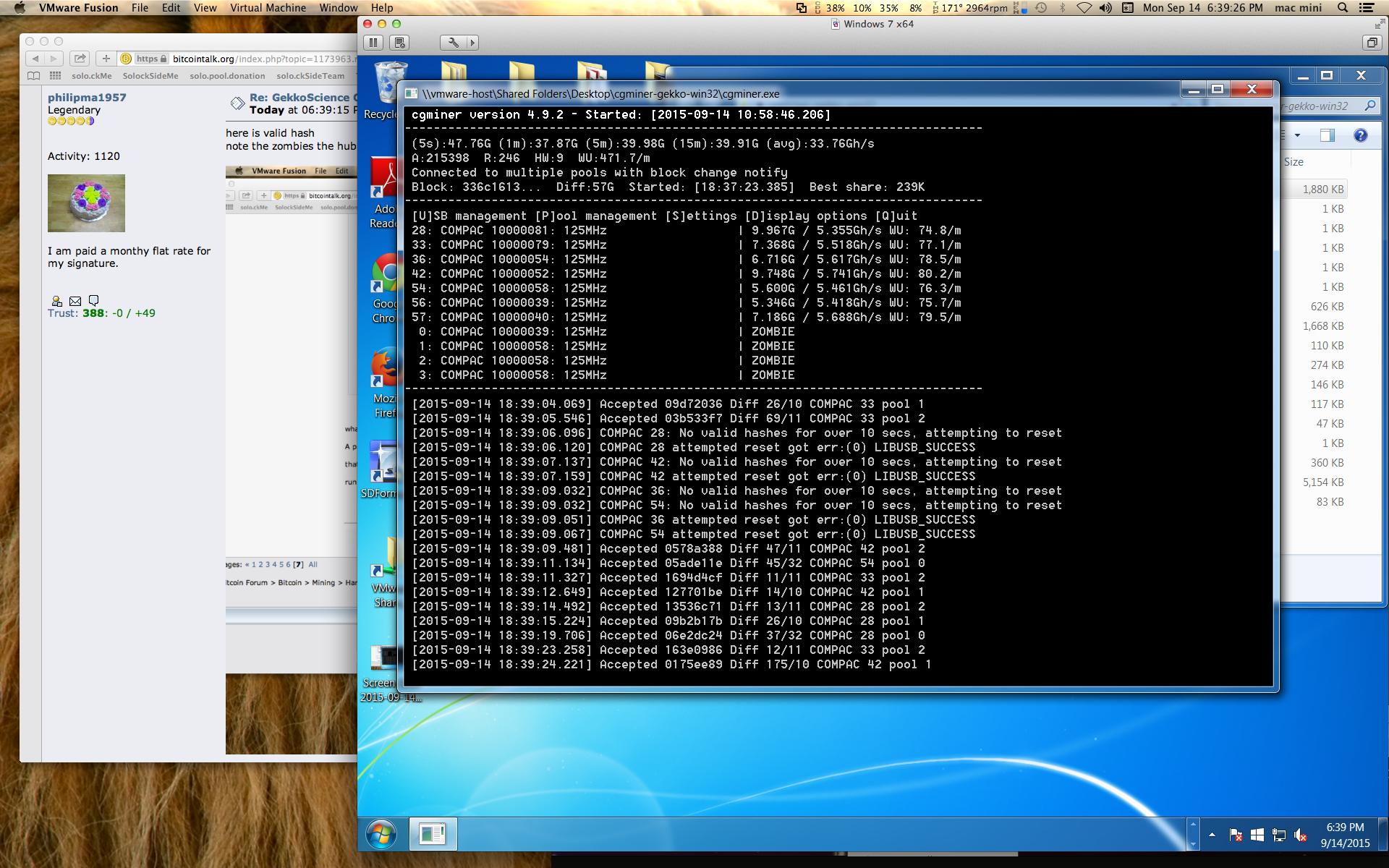Toggle the Explorer preview pane icon

coord(1327,135)
